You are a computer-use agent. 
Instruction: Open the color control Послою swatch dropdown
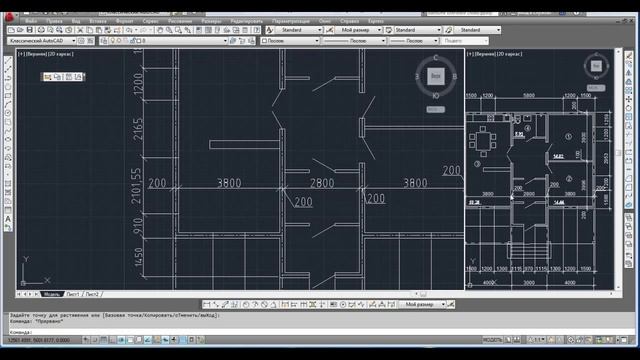pyautogui.click(x=317, y=41)
